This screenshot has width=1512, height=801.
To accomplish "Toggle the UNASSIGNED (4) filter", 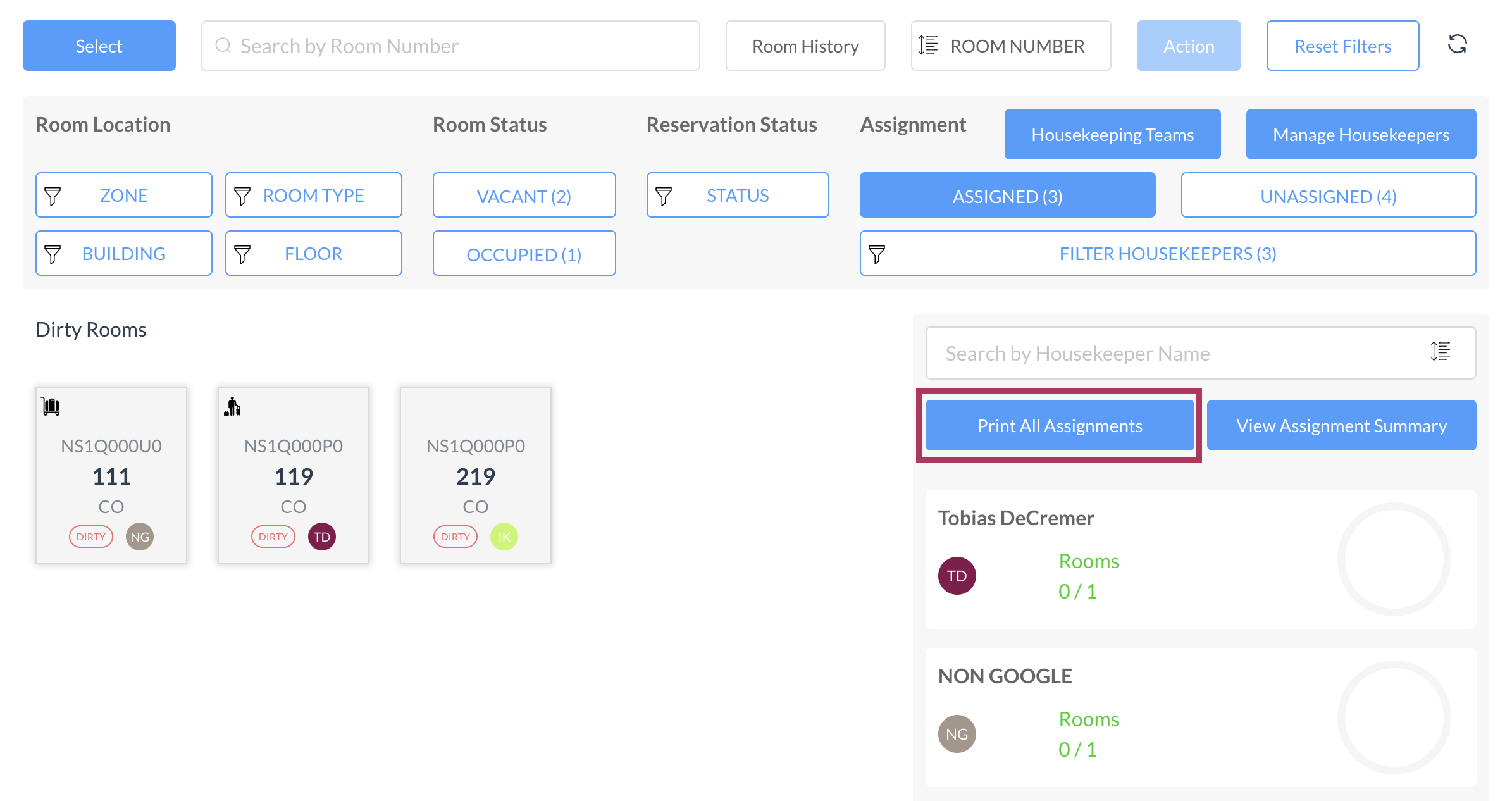I will 1328,196.
